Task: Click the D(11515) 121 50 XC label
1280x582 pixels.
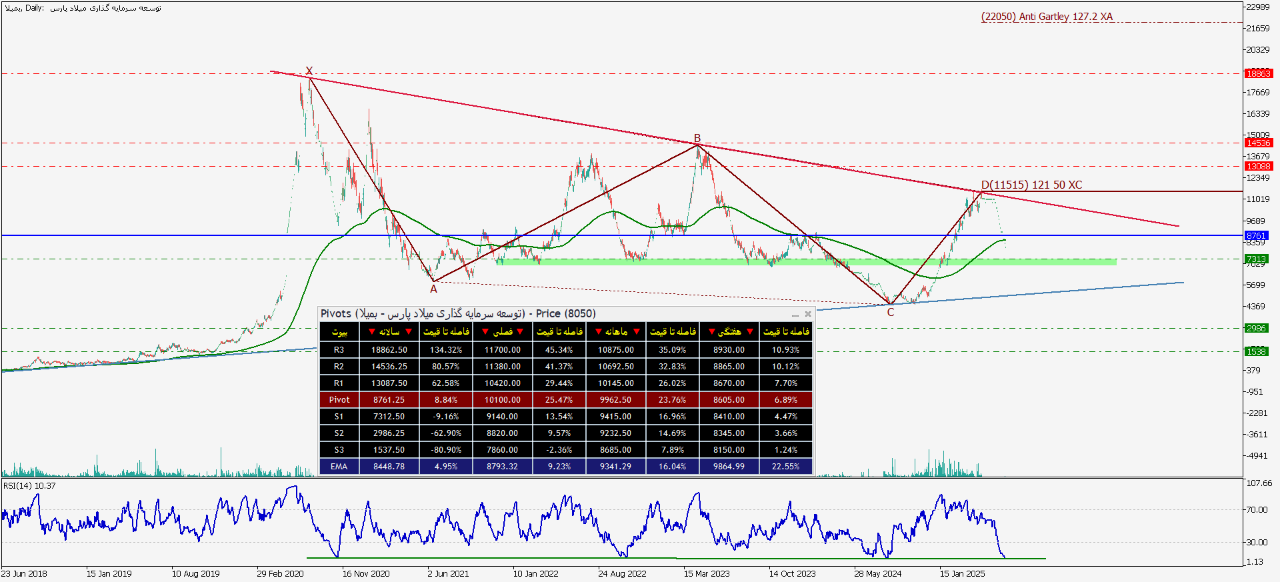Action: tap(1031, 185)
